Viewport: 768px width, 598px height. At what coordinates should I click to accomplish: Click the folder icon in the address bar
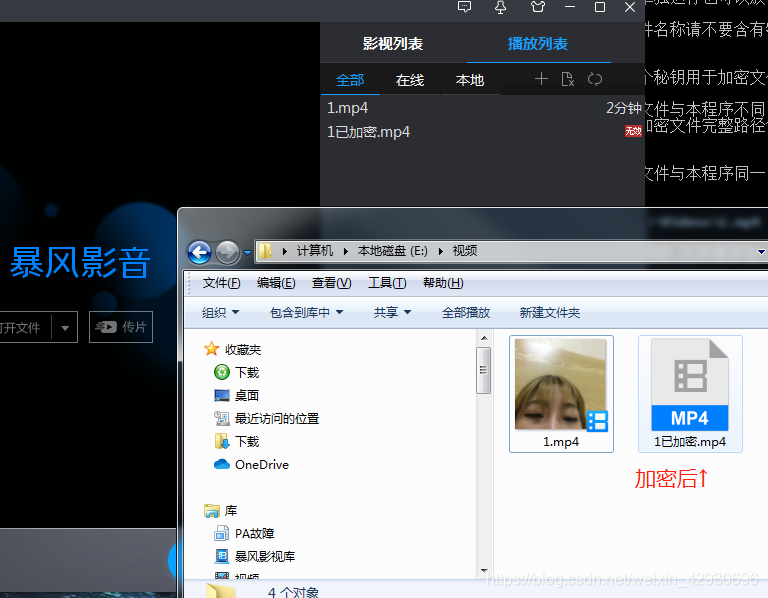click(265, 251)
